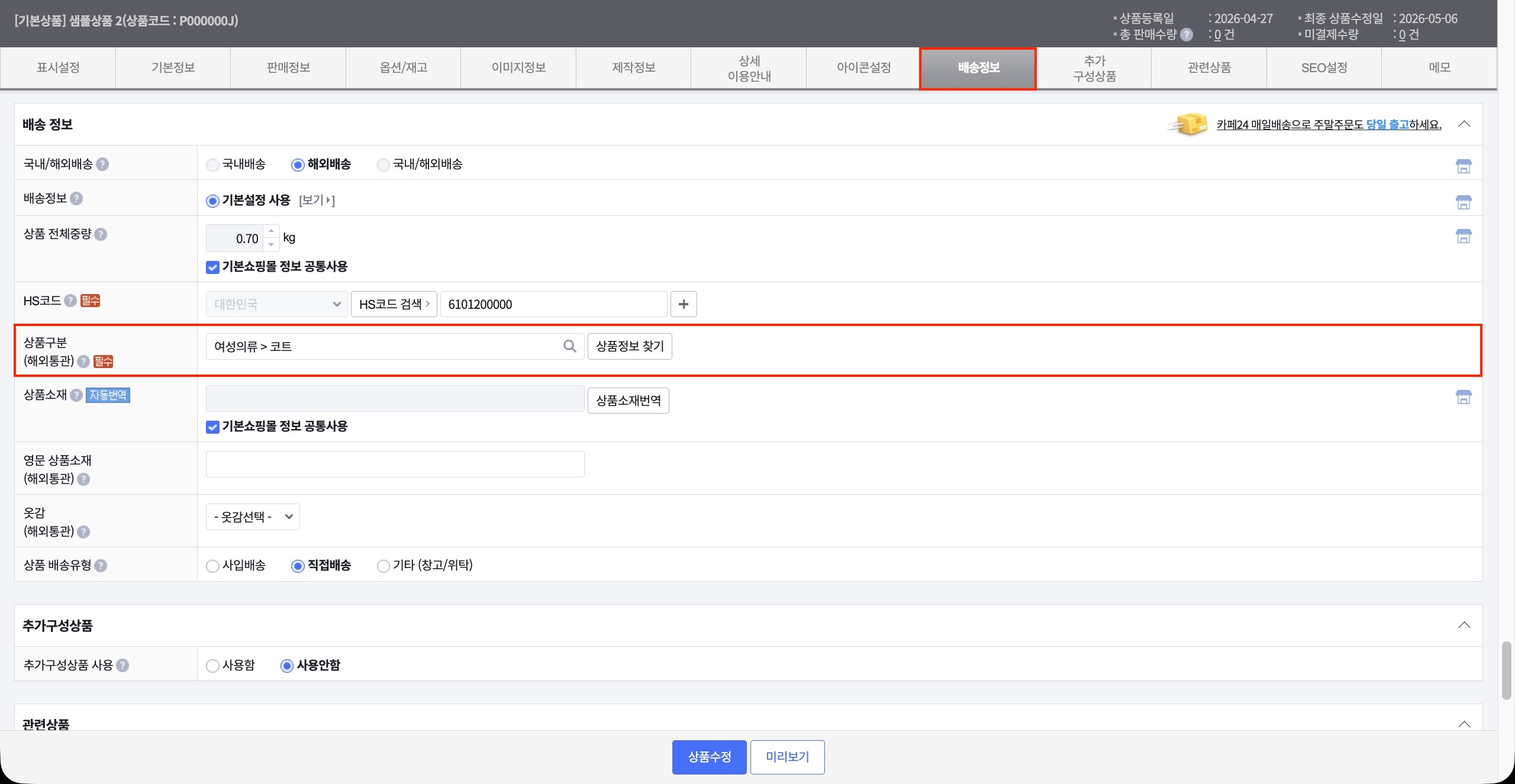Switch to 상세 이용안내 tab
Screen dimensions: 1515x784
(749, 68)
